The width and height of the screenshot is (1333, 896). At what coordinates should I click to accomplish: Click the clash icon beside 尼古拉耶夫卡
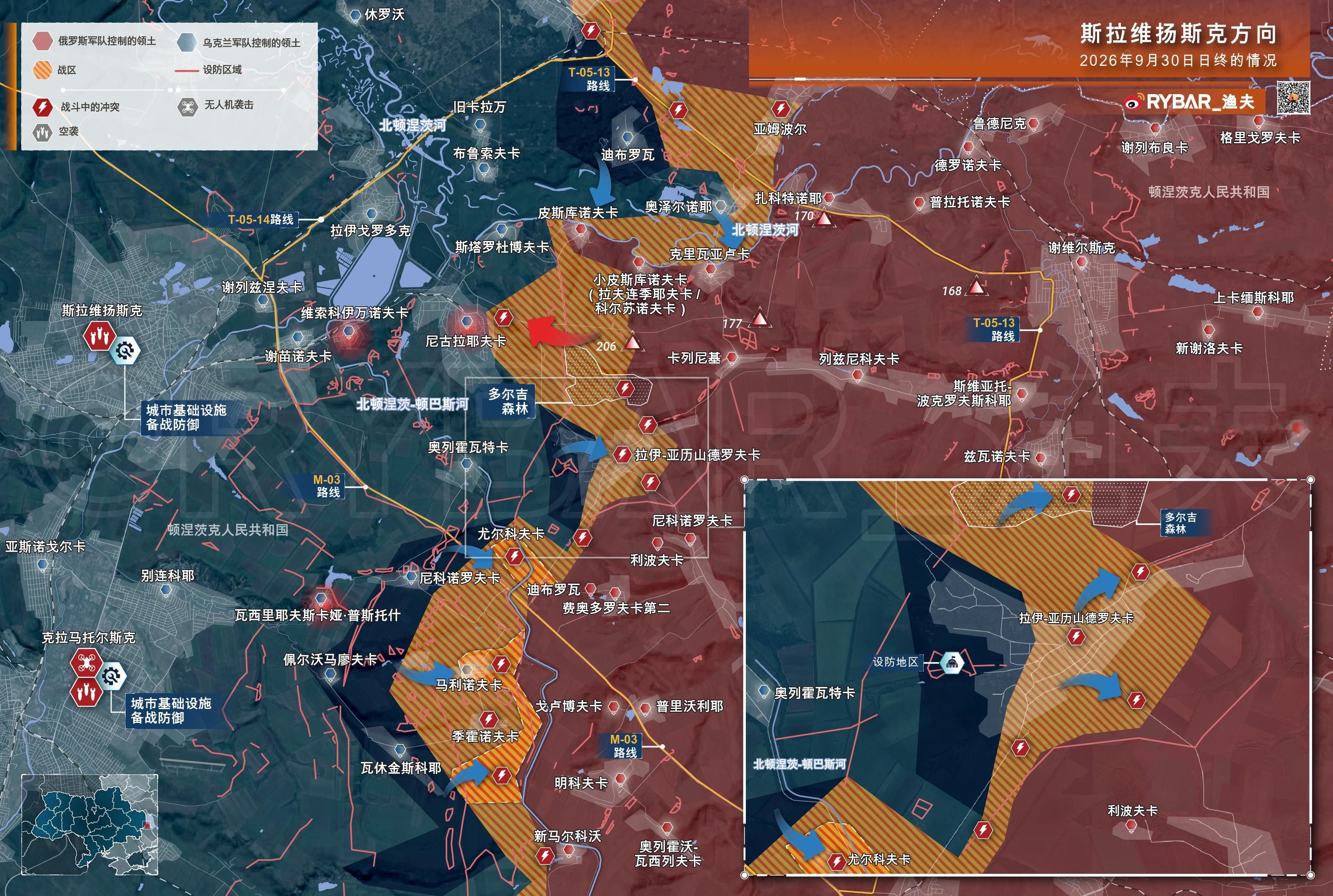(x=503, y=317)
